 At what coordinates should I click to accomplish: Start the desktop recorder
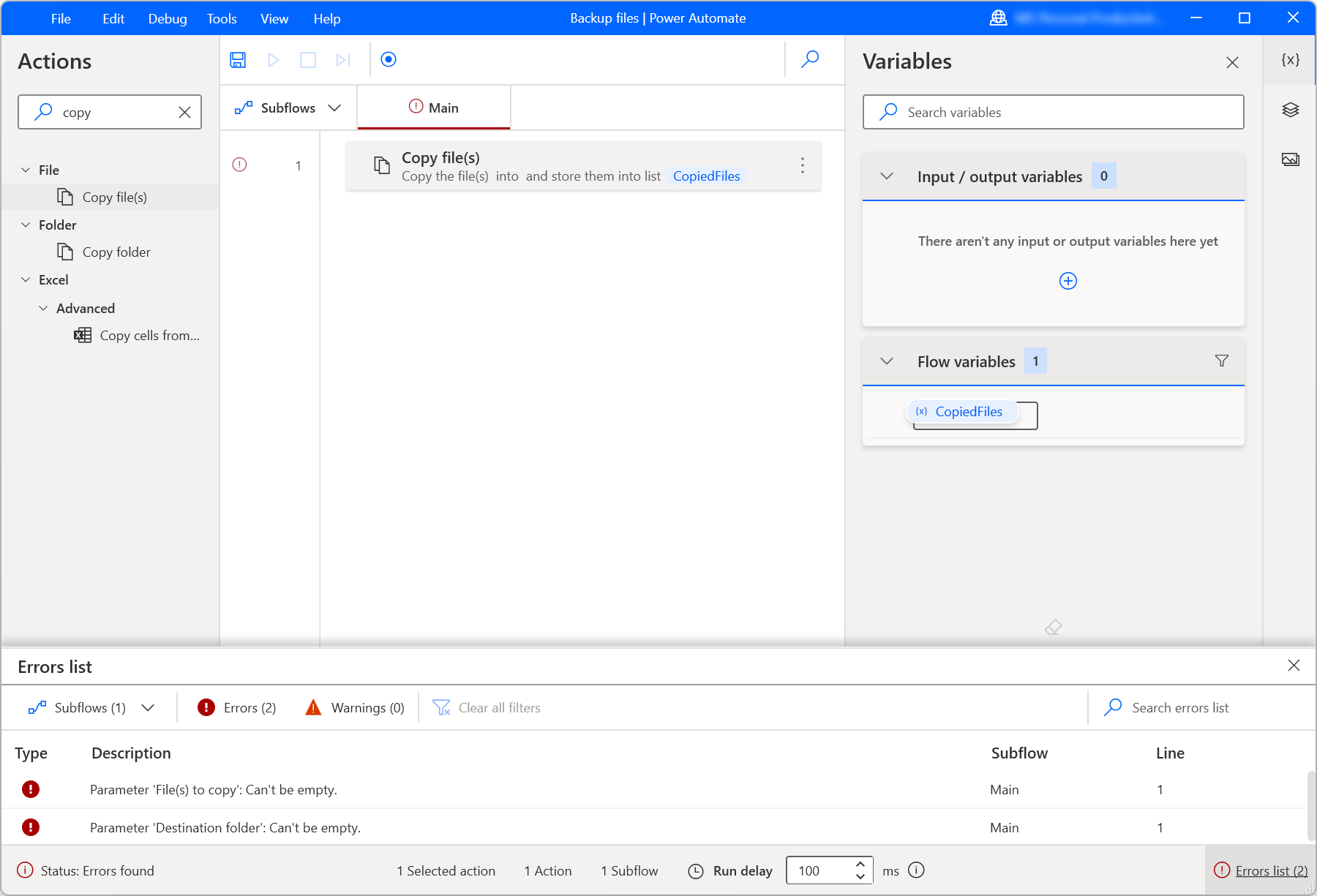[x=389, y=60]
